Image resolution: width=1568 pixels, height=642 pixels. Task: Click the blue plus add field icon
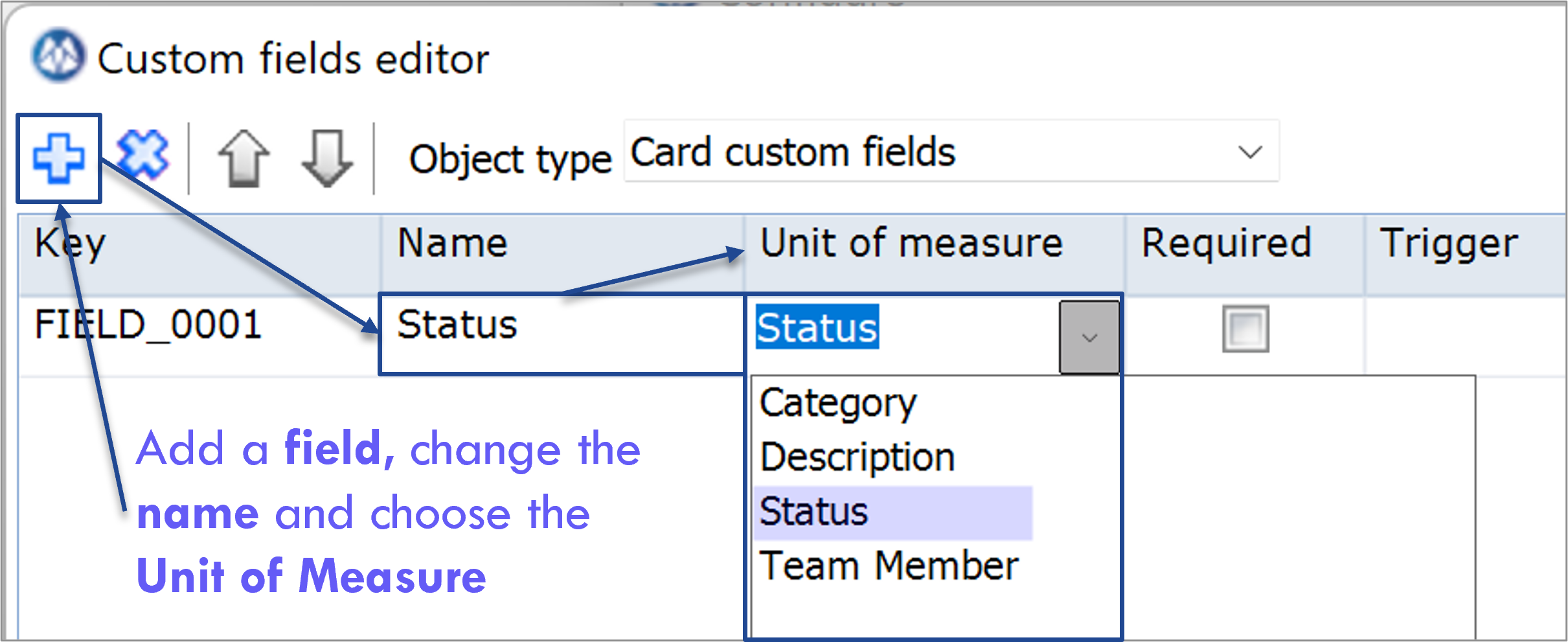click(x=59, y=158)
